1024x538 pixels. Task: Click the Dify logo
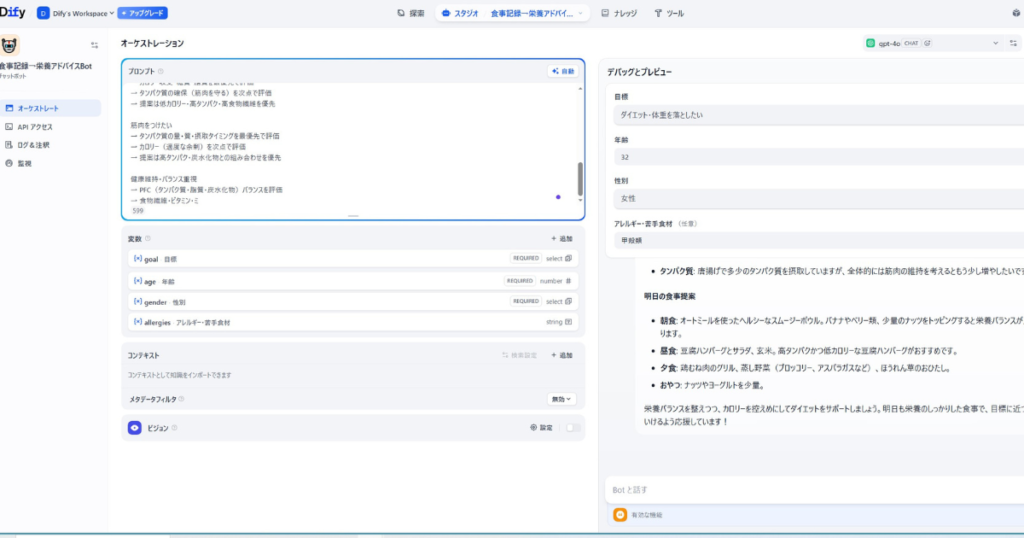tap(12, 12)
